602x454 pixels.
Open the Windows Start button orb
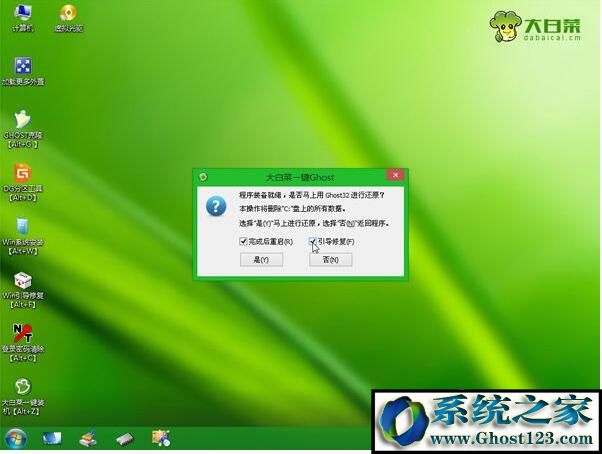[16, 439]
